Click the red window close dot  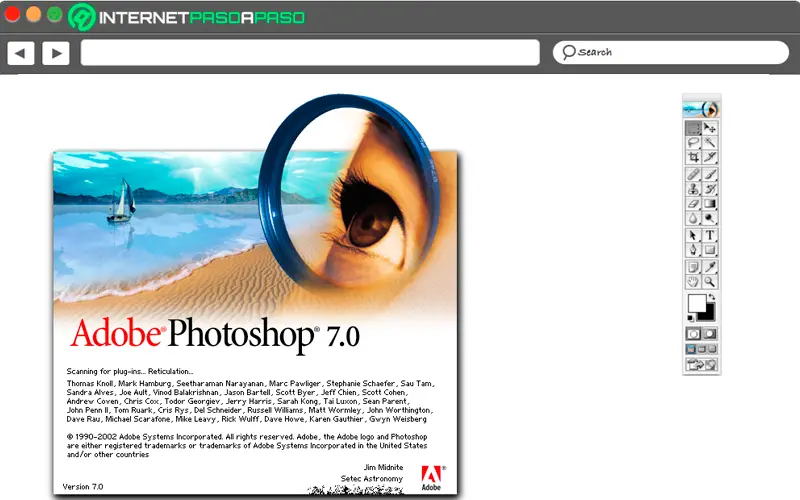12,14
